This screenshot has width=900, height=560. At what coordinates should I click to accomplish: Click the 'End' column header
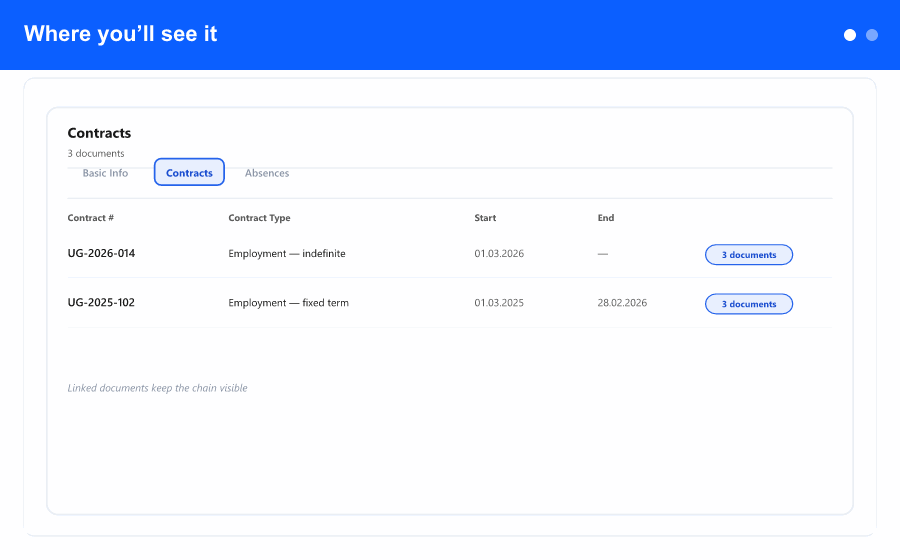click(x=606, y=218)
